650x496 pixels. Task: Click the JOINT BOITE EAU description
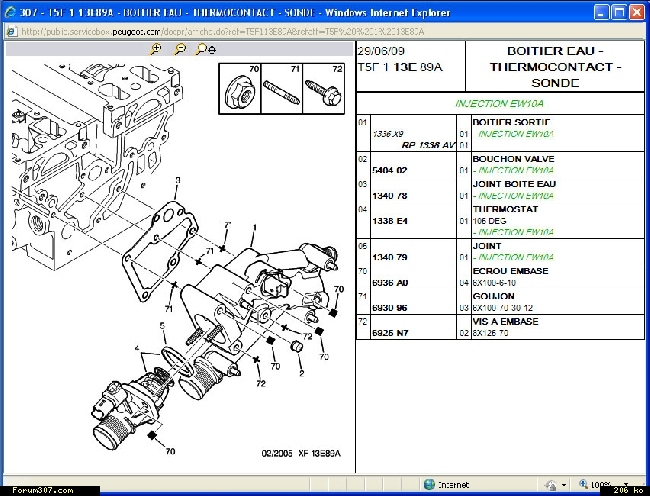(514, 184)
